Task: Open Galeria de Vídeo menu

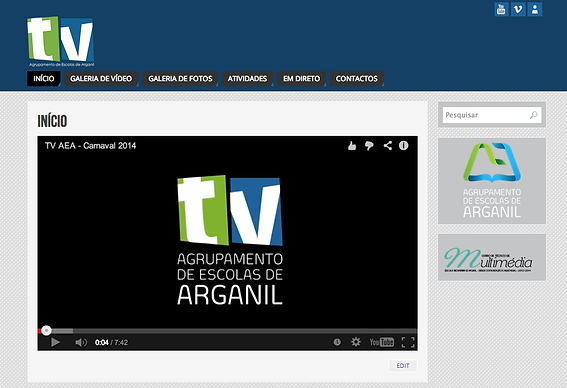Action: (x=101, y=78)
